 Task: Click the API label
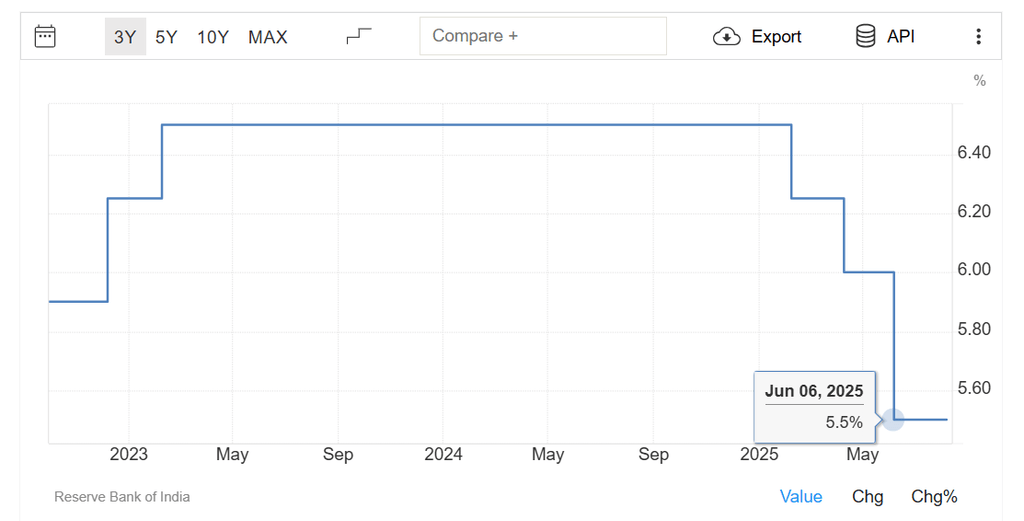901,37
